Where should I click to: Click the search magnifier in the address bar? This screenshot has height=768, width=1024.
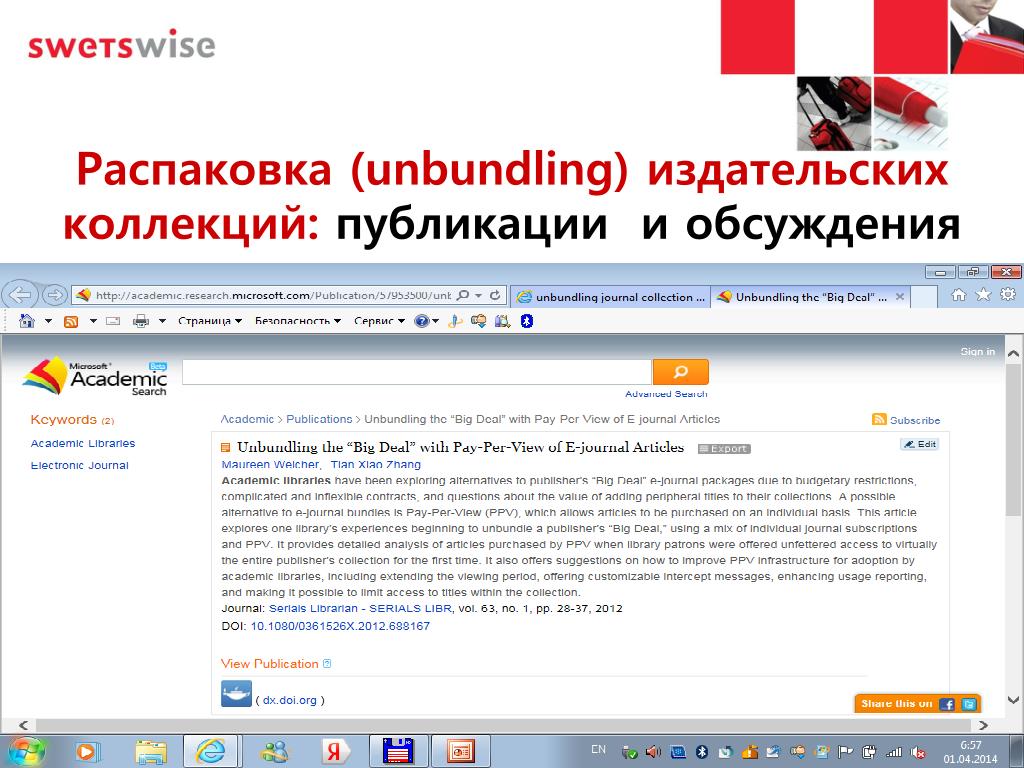463,296
